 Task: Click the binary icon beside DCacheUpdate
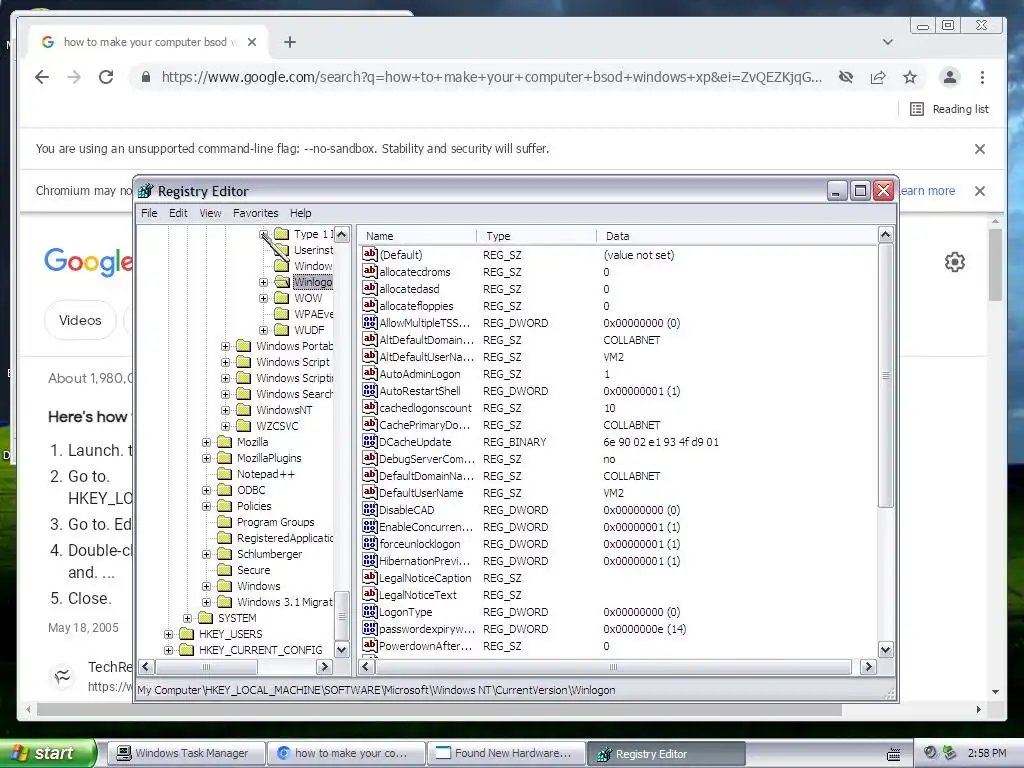[370, 441]
